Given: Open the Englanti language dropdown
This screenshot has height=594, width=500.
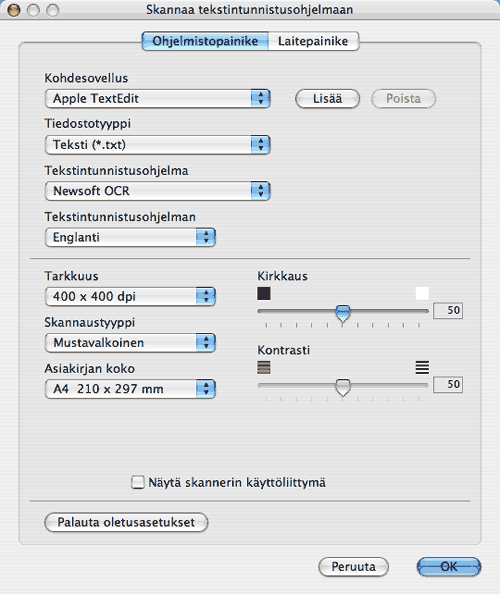Looking at the screenshot, I should (x=130, y=238).
